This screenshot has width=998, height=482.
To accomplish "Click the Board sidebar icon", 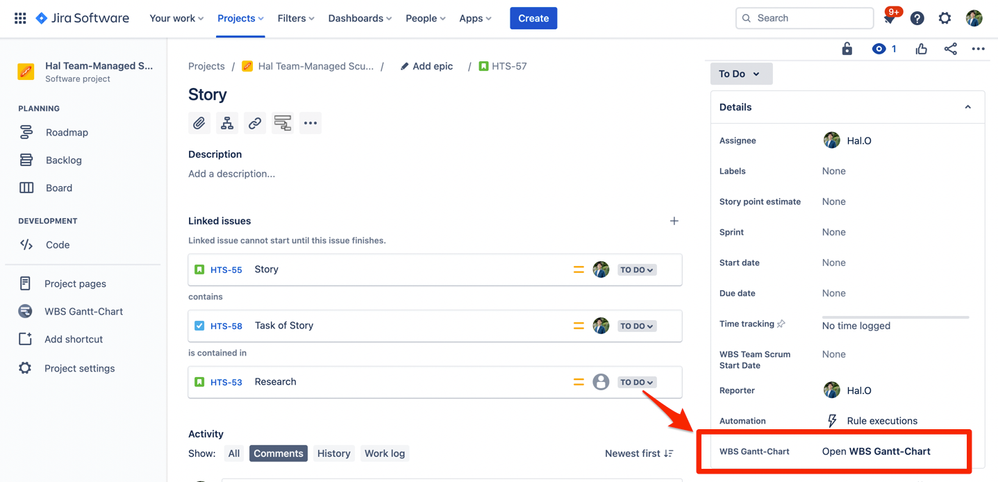I will [26, 188].
